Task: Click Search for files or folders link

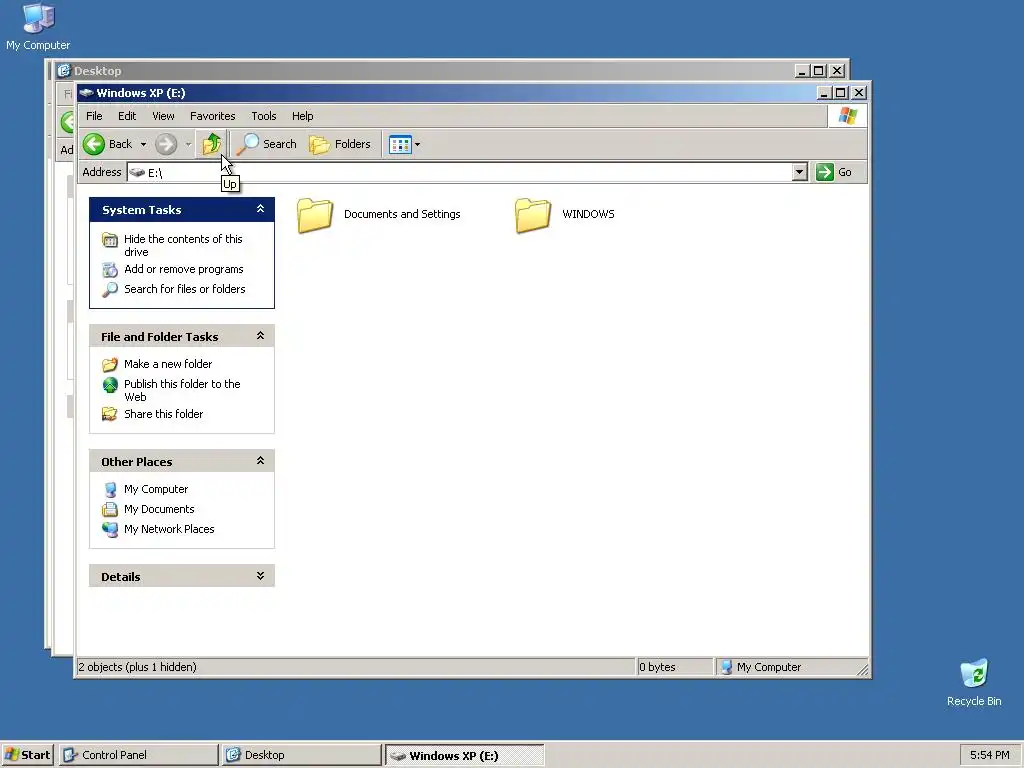Action: tap(185, 289)
